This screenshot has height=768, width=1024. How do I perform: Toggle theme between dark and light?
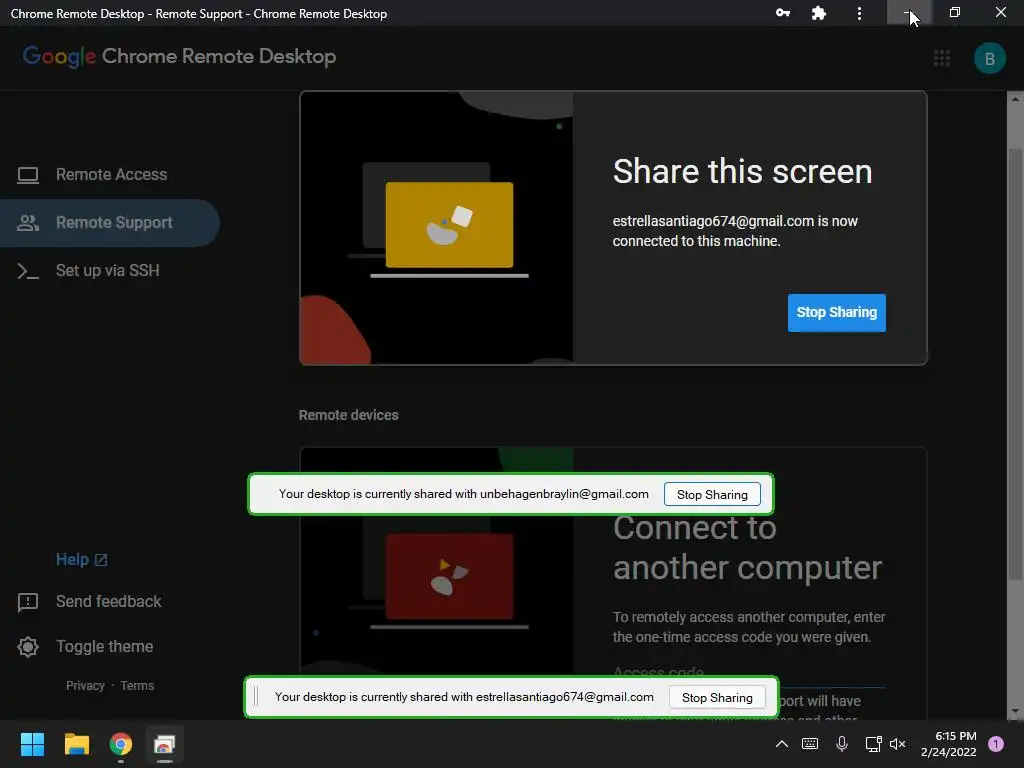click(x=104, y=647)
